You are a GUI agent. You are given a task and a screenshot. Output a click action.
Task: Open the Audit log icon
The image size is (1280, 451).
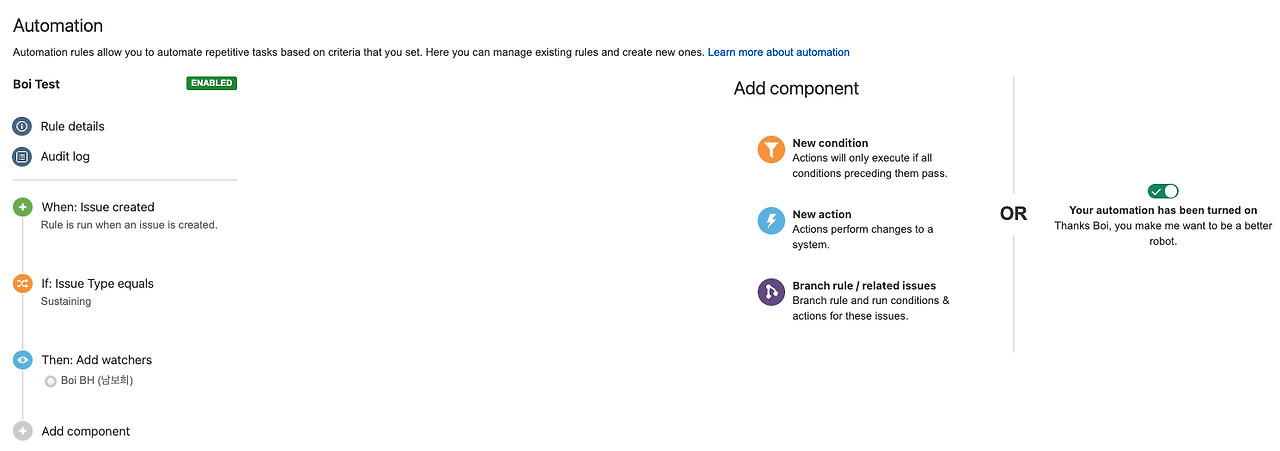coord(22,157)
